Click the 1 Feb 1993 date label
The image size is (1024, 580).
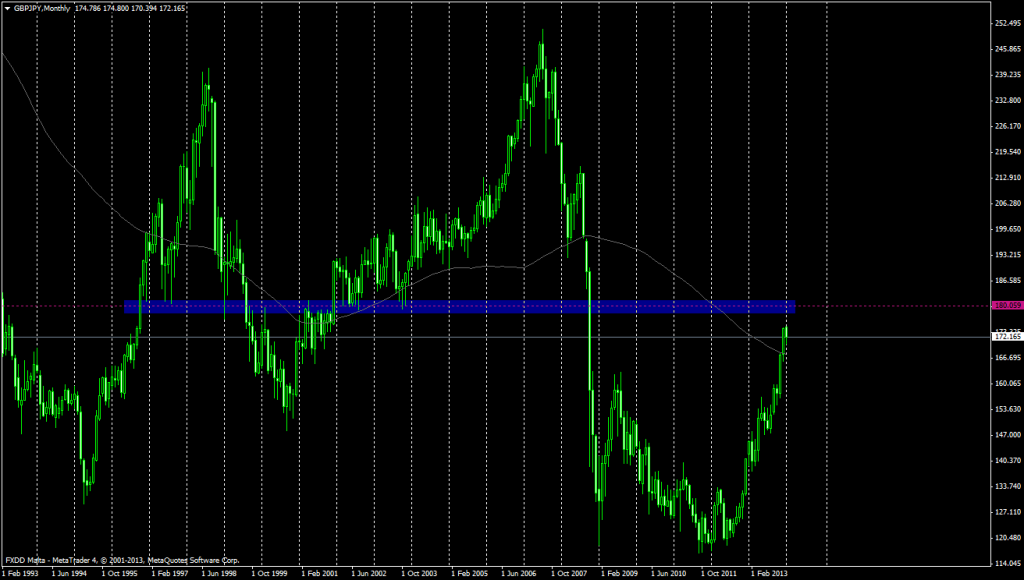coord(22,574)
